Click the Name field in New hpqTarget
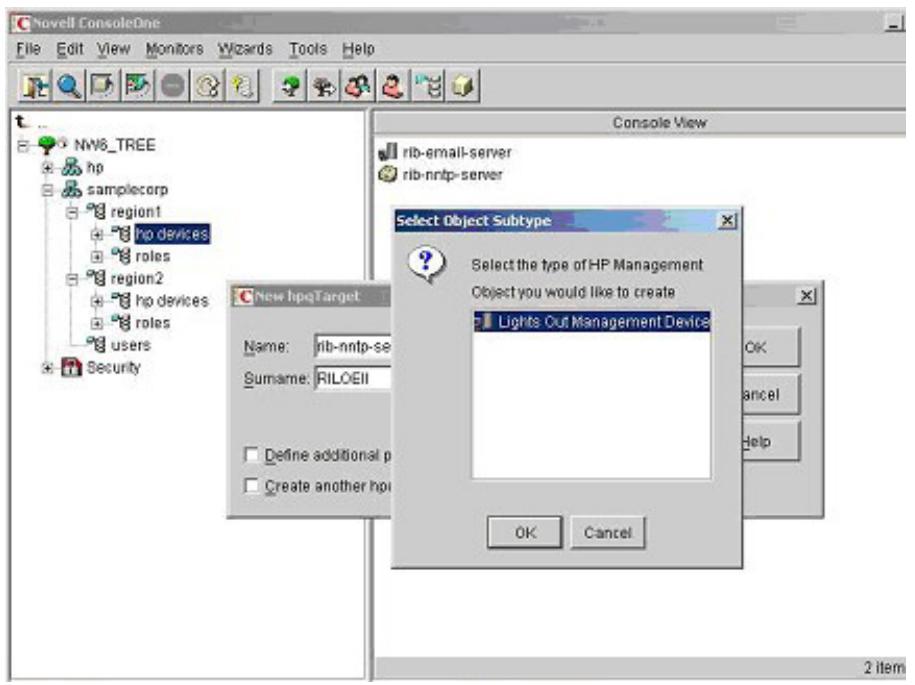This screenshot has width=915, height=685. pyautogui.click(x=352, y=346)
